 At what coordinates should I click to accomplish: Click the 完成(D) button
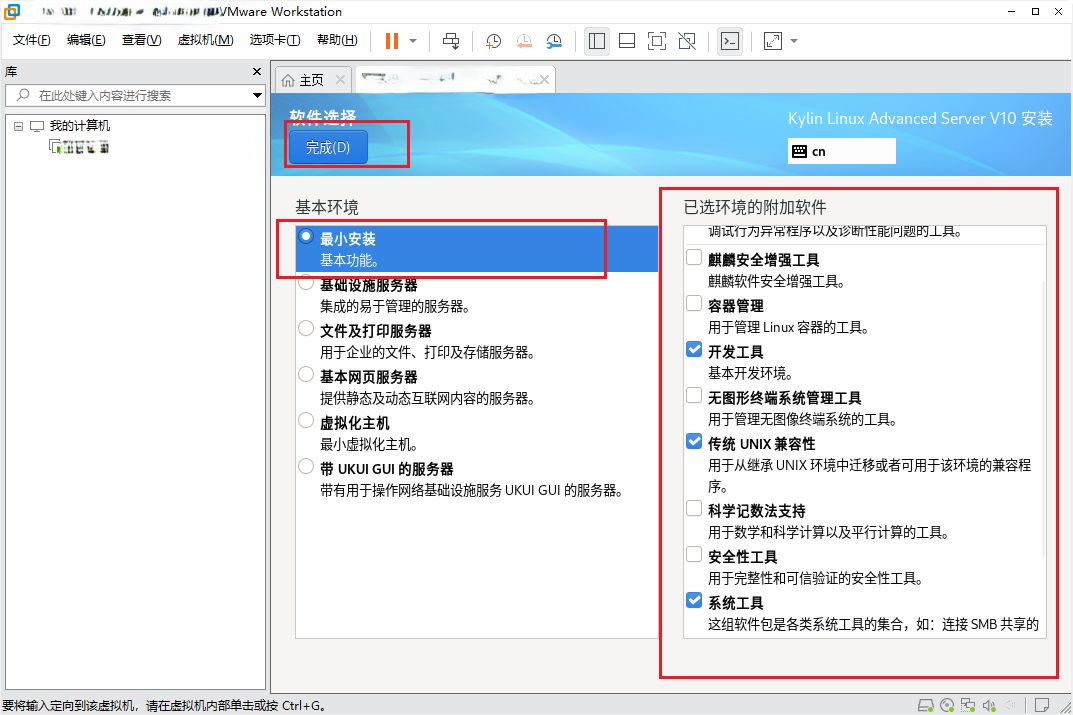point(328,147)
